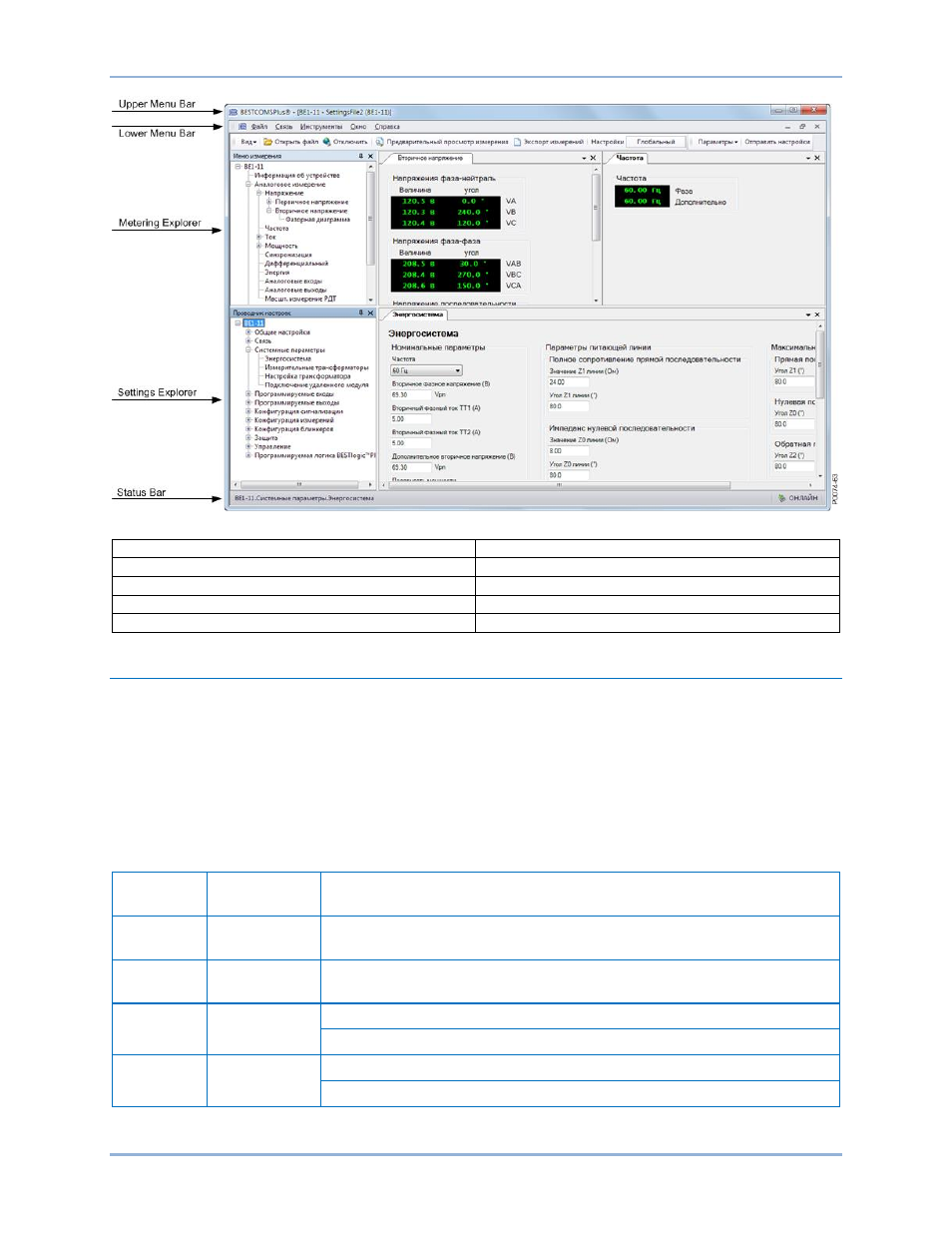
Task: Select Энергосистема in settings tree
Action: pyautogui.click(x=287, y=359)
